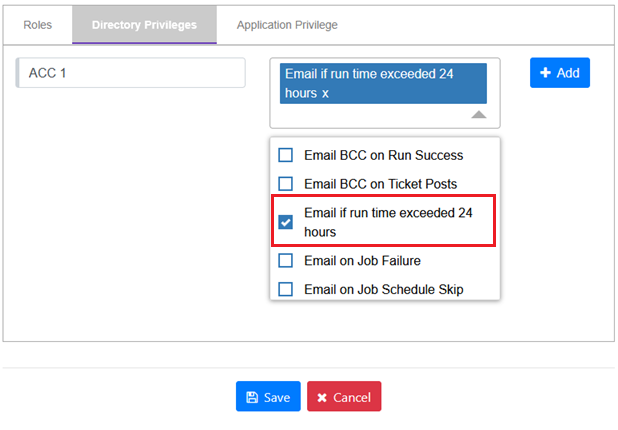Tick the Email on Job Failure checkbox
The image size is (618, 430).
pos(286,261)
